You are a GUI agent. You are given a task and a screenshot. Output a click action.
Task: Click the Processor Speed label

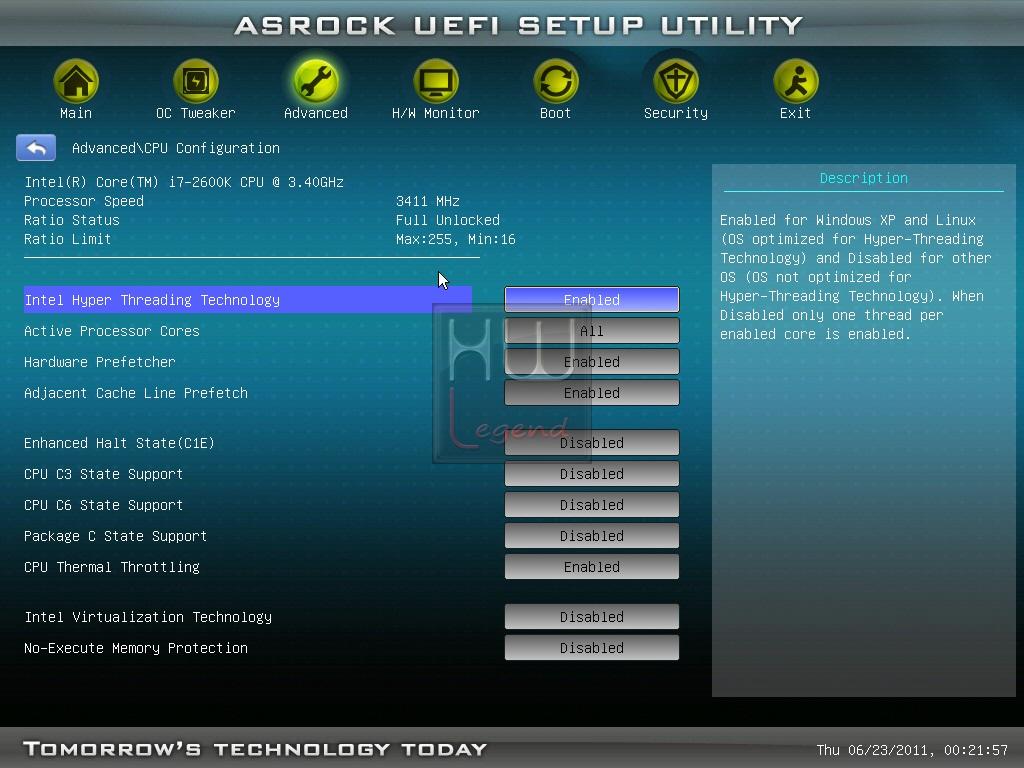tap(84, 201)
